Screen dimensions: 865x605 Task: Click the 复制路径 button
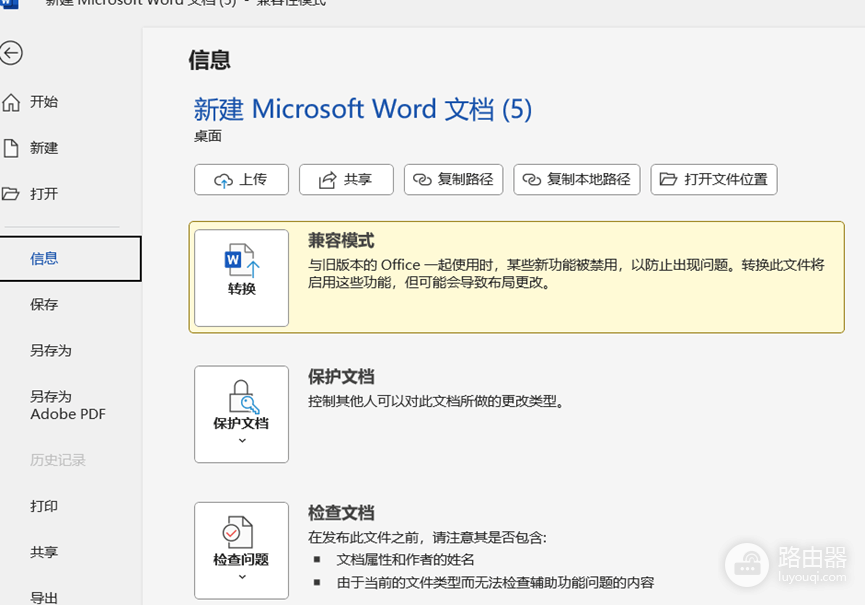point(453,180)
